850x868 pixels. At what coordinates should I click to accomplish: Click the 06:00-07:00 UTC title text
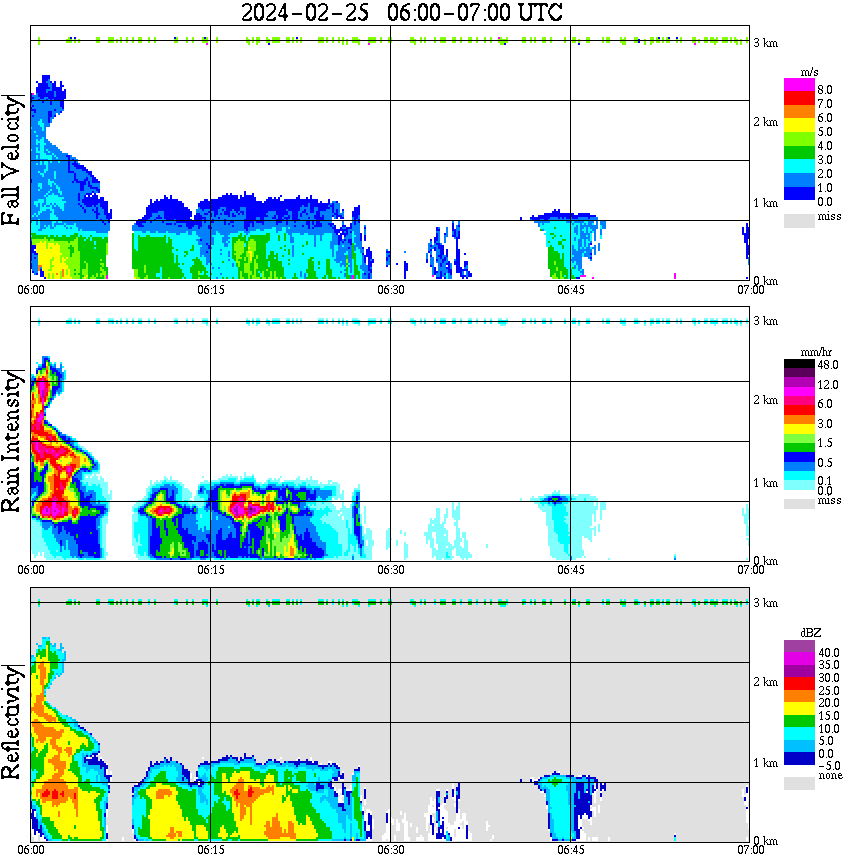475,12
